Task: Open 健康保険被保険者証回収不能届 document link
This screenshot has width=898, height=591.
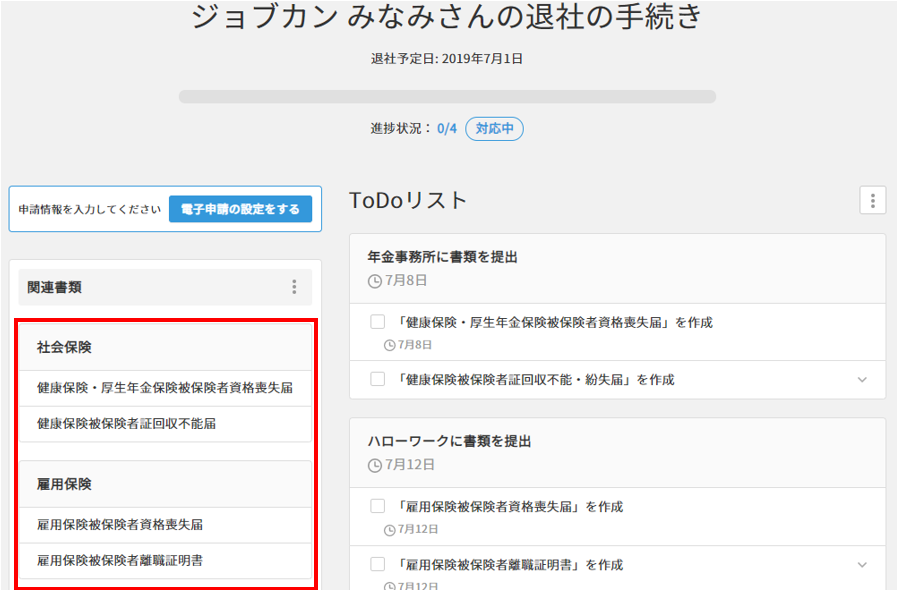Action: 126,423
